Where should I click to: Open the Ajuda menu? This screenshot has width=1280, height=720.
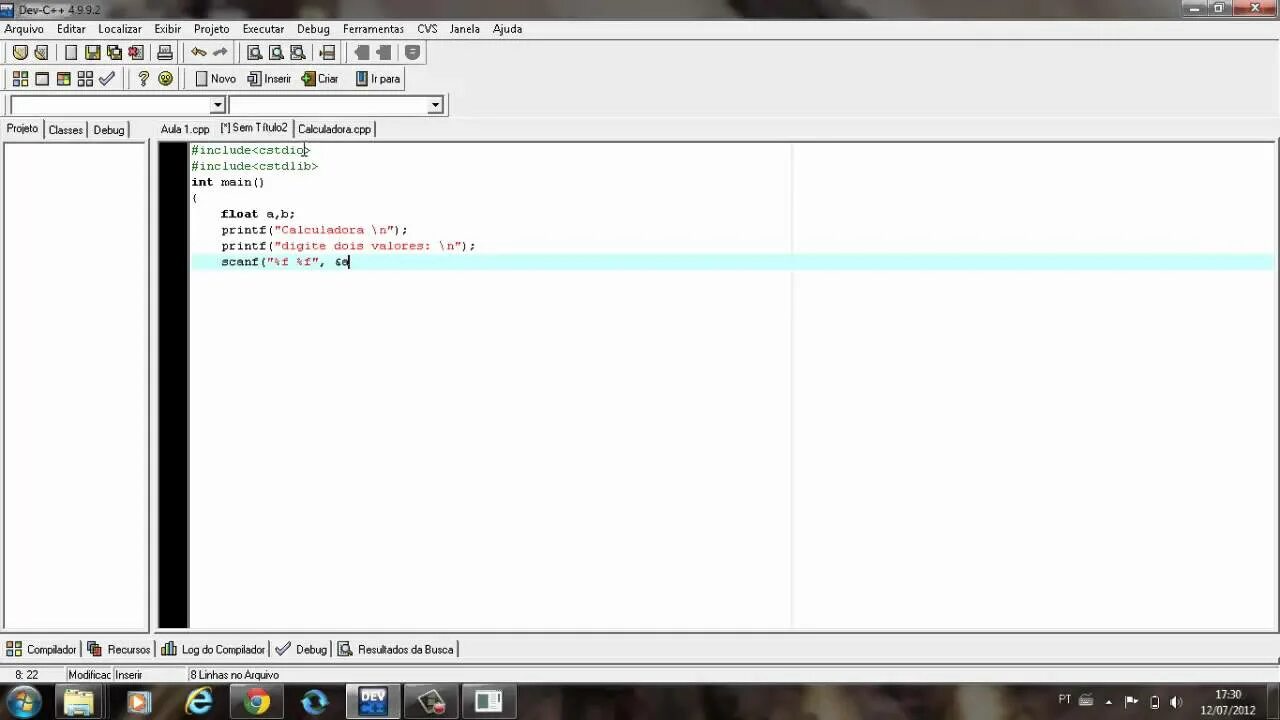[507, 29]
